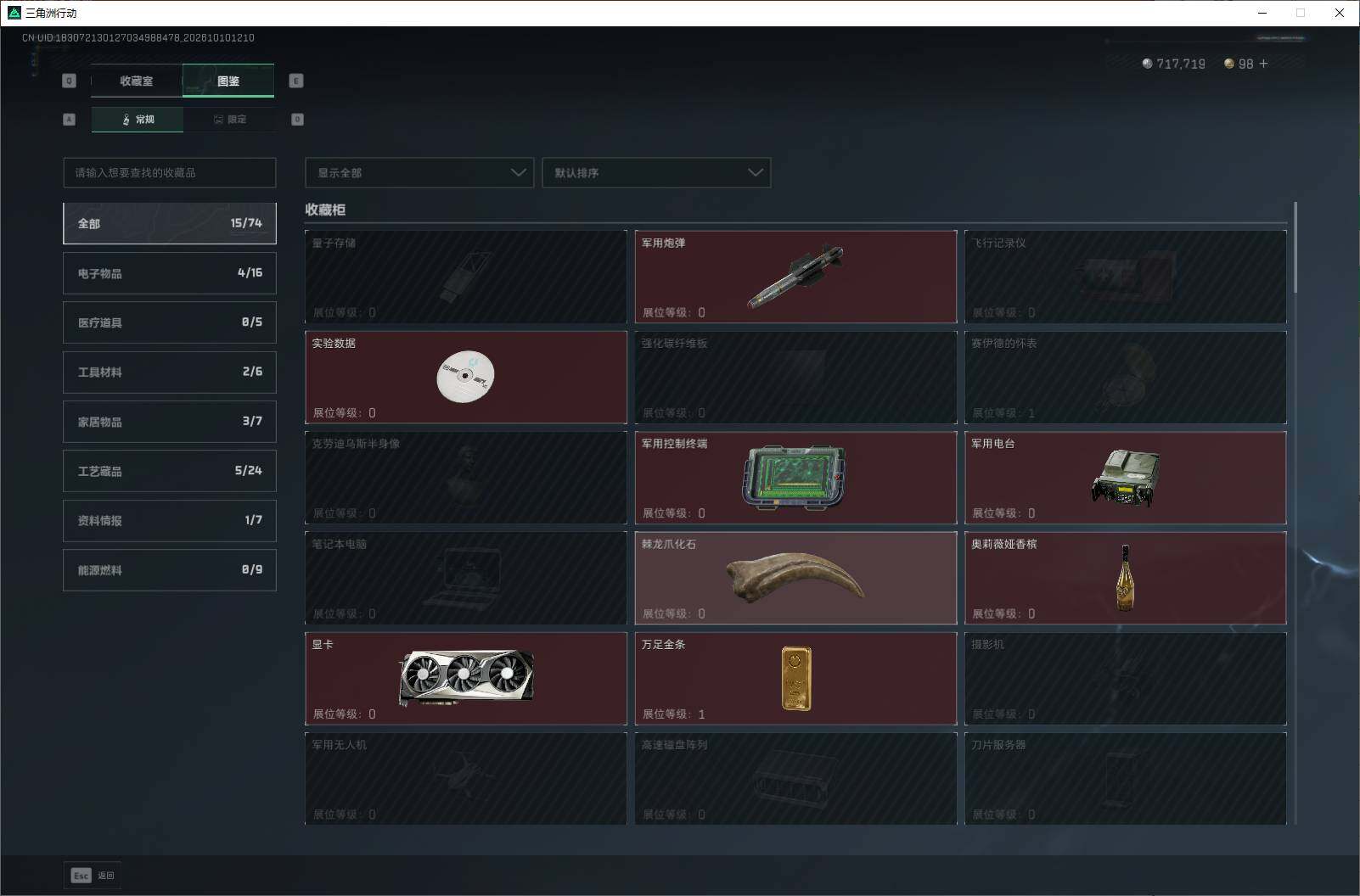Viewport: 1360px width, 896px height.
Task: Open the 军用控制终端 terminal item
Action: [x=795, y=478]
